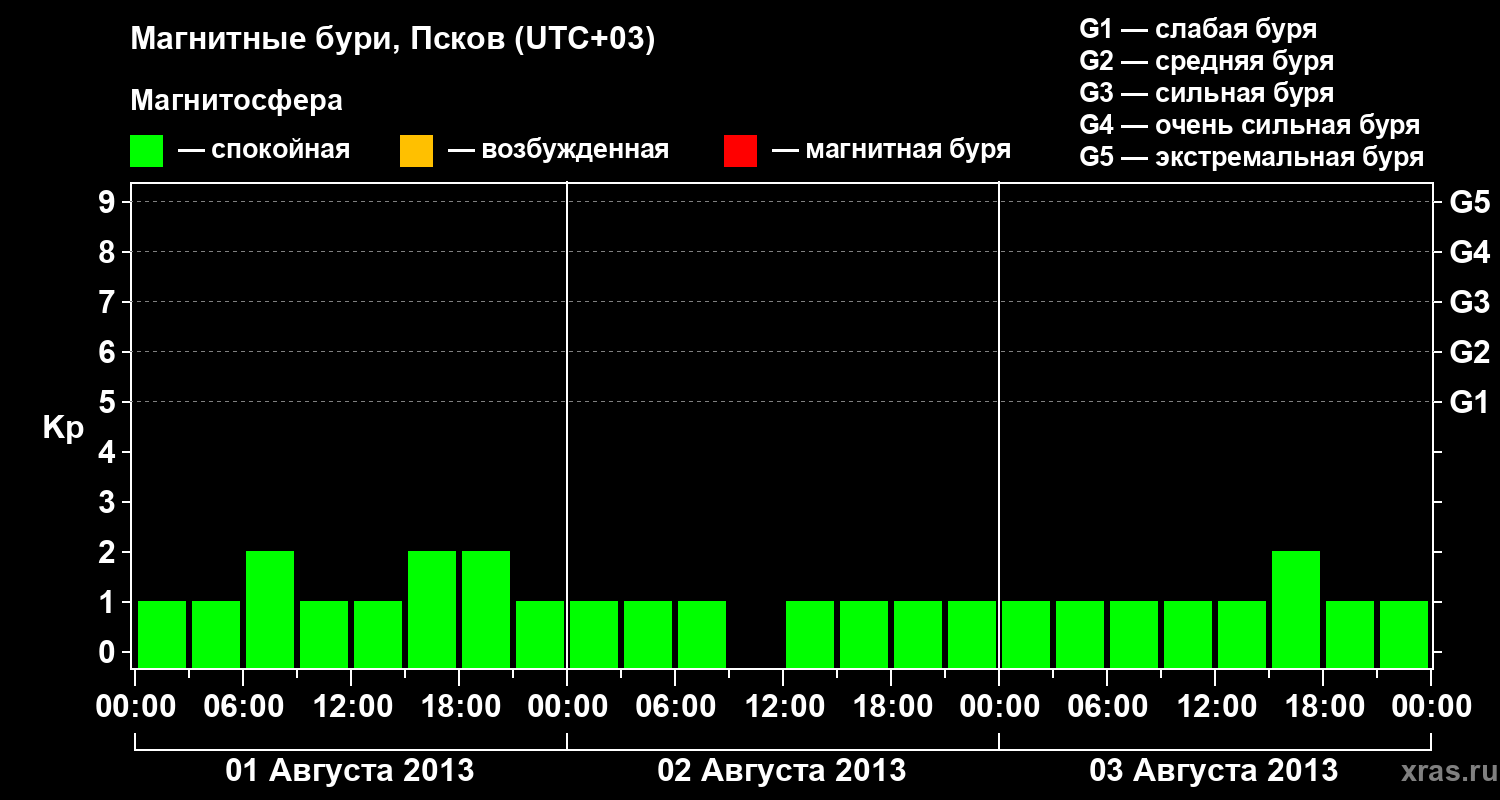Click the '— магнитная буря' legend label
The width and height of the screenshot is (1500, 800).
[x=892, y=150]
